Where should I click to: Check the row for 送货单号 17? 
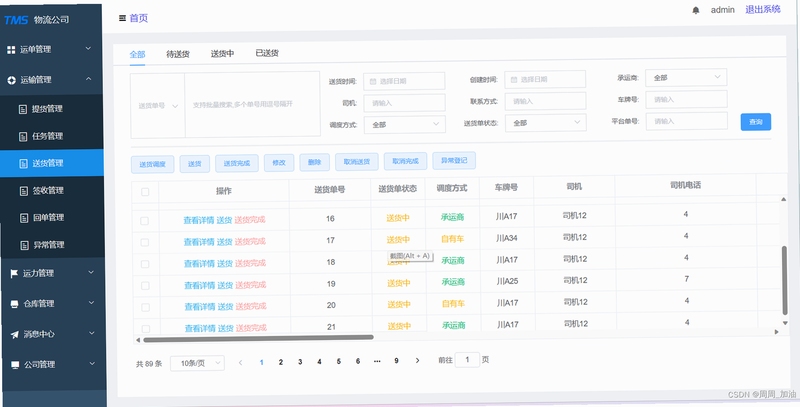(145, 242)
